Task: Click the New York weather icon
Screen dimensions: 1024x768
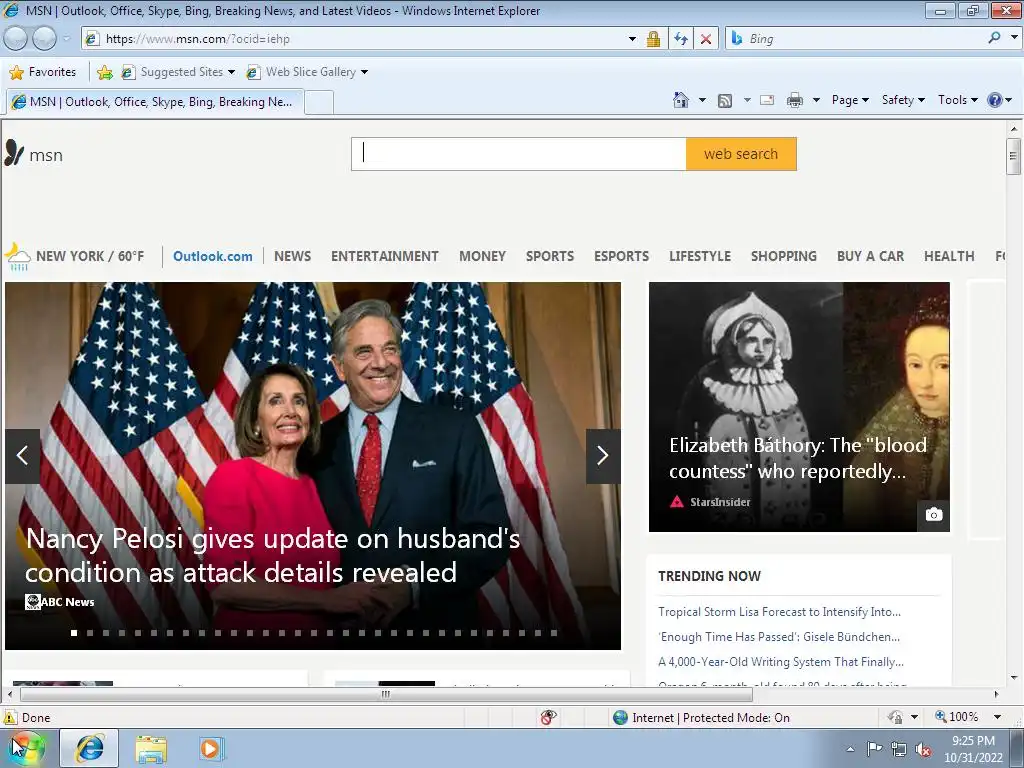Action: 18,256
